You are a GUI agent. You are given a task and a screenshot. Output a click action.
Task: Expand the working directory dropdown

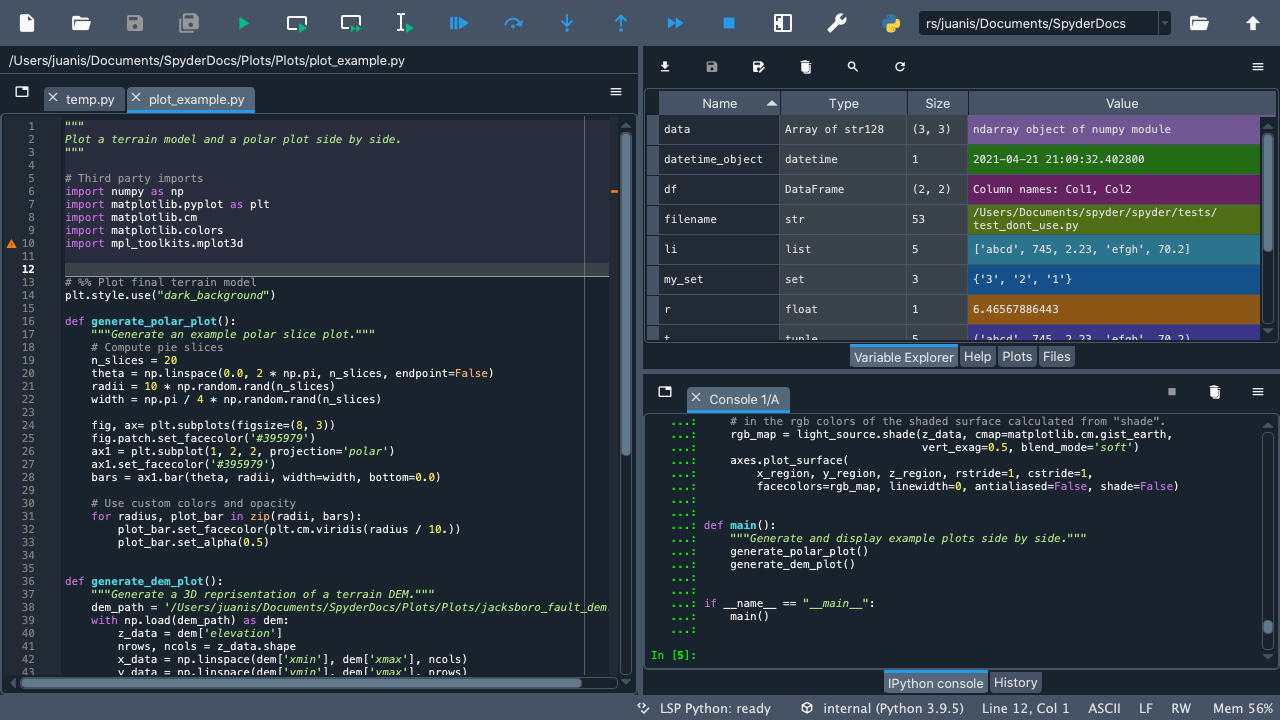(1165, 23)
